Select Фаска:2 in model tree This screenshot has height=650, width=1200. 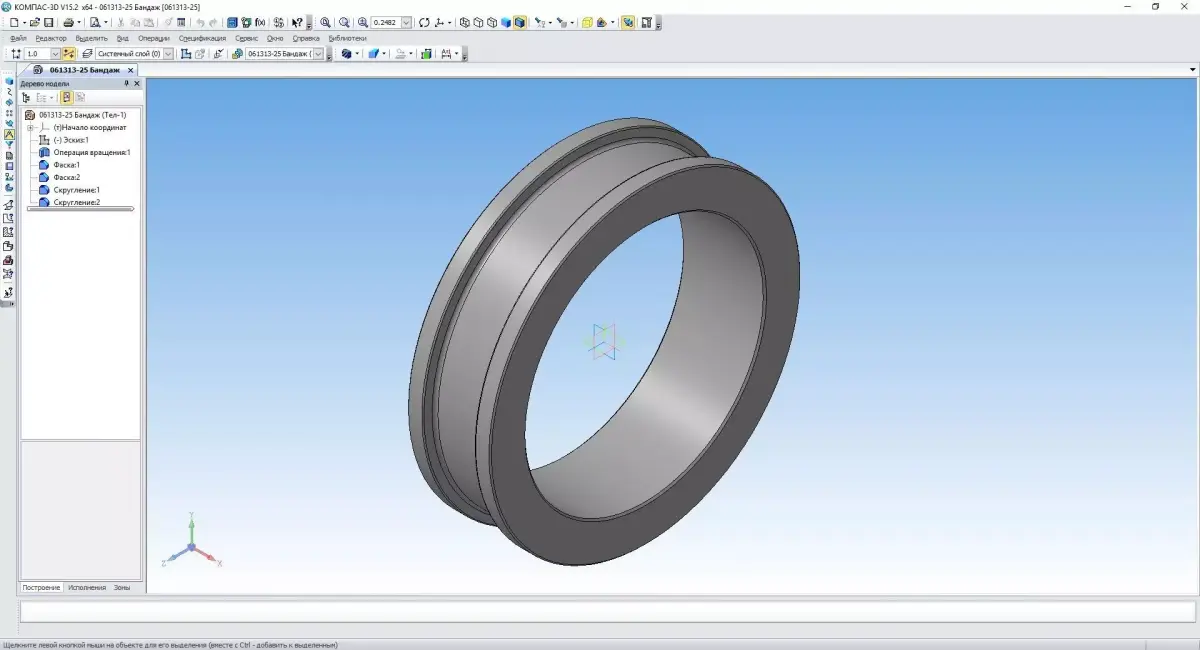click(67, 177)
